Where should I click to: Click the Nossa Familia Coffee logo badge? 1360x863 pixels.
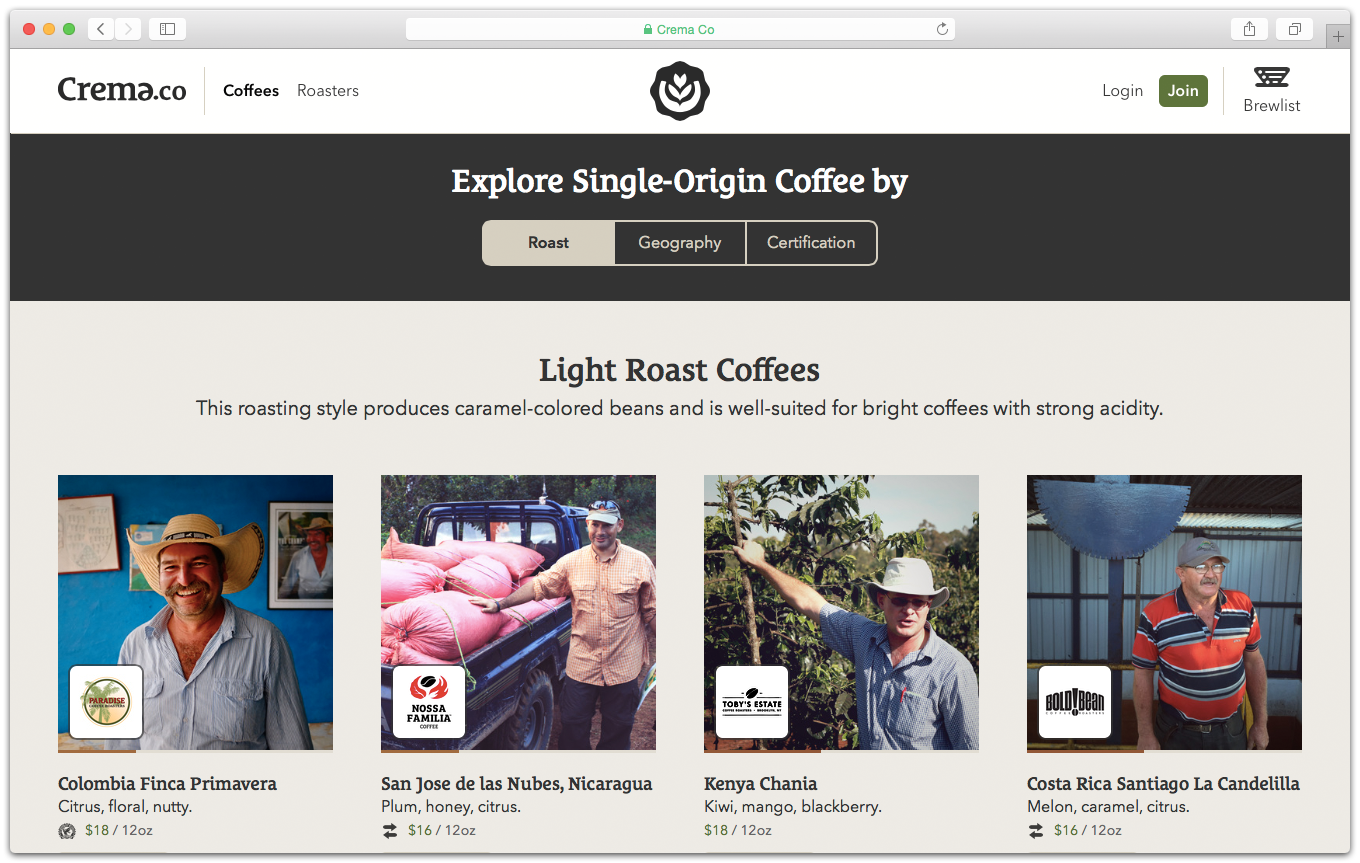(x=428, y=702)
